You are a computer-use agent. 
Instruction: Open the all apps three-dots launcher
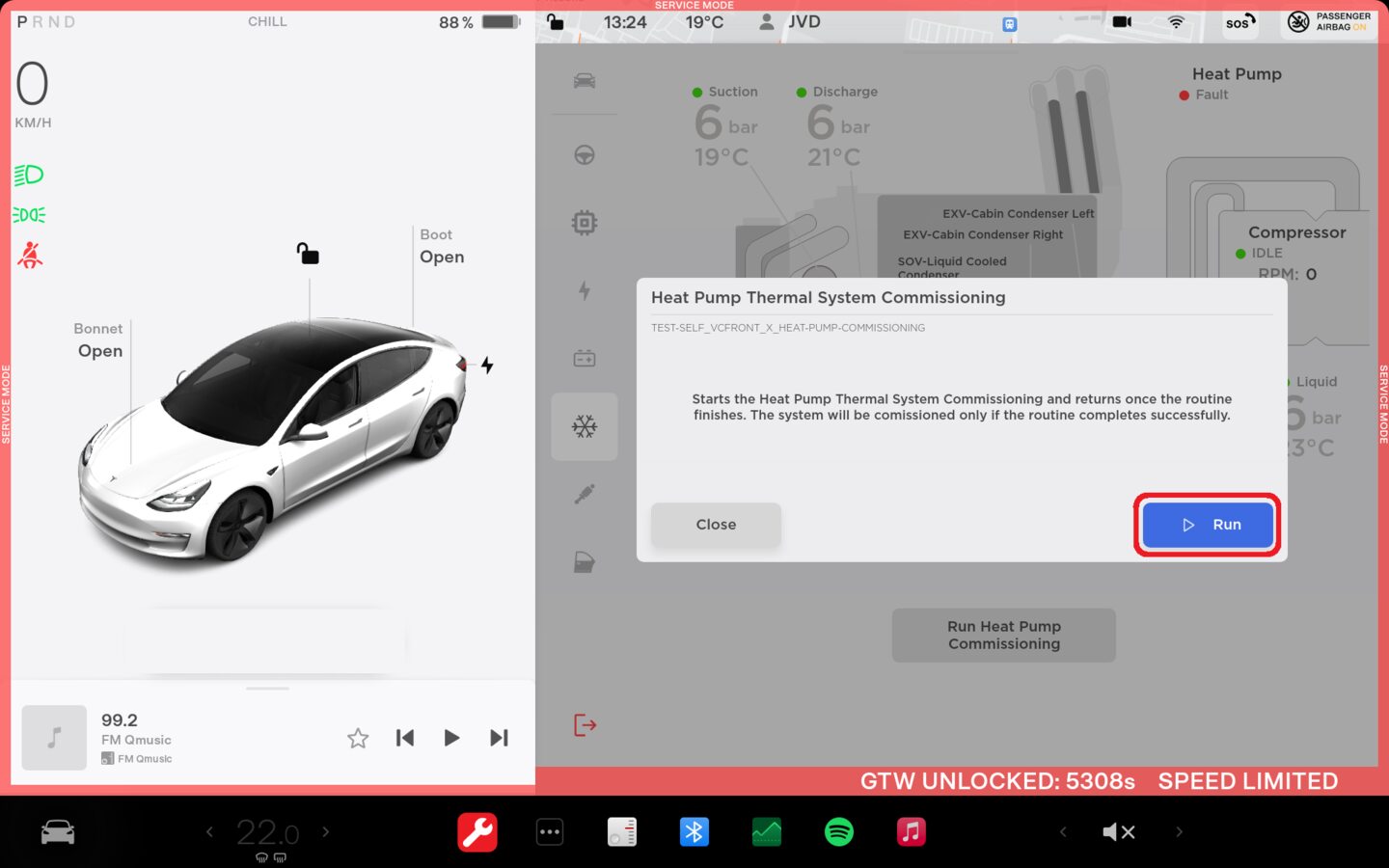point(550,831)
